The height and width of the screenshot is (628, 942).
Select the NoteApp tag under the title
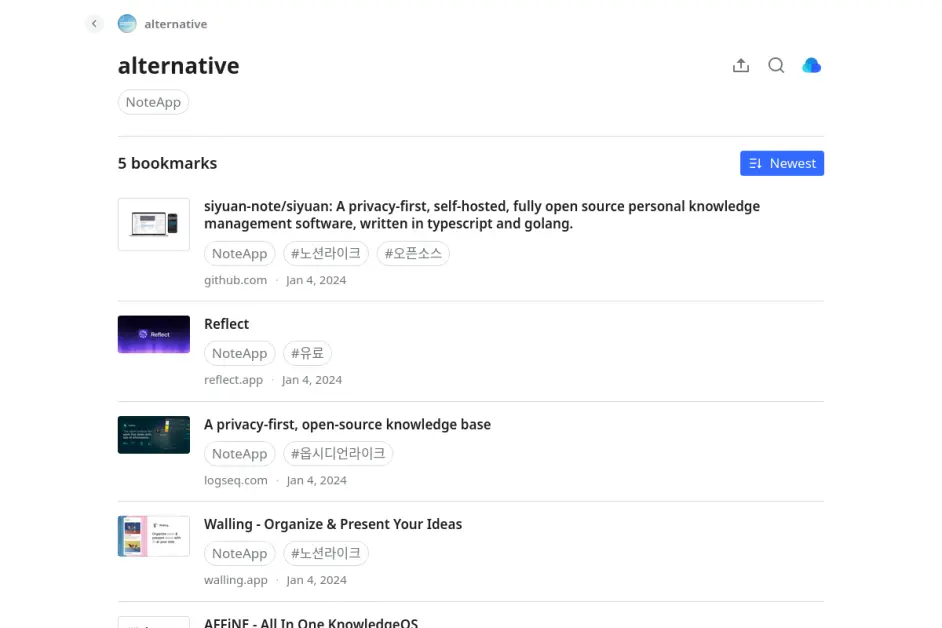point(153,102)
